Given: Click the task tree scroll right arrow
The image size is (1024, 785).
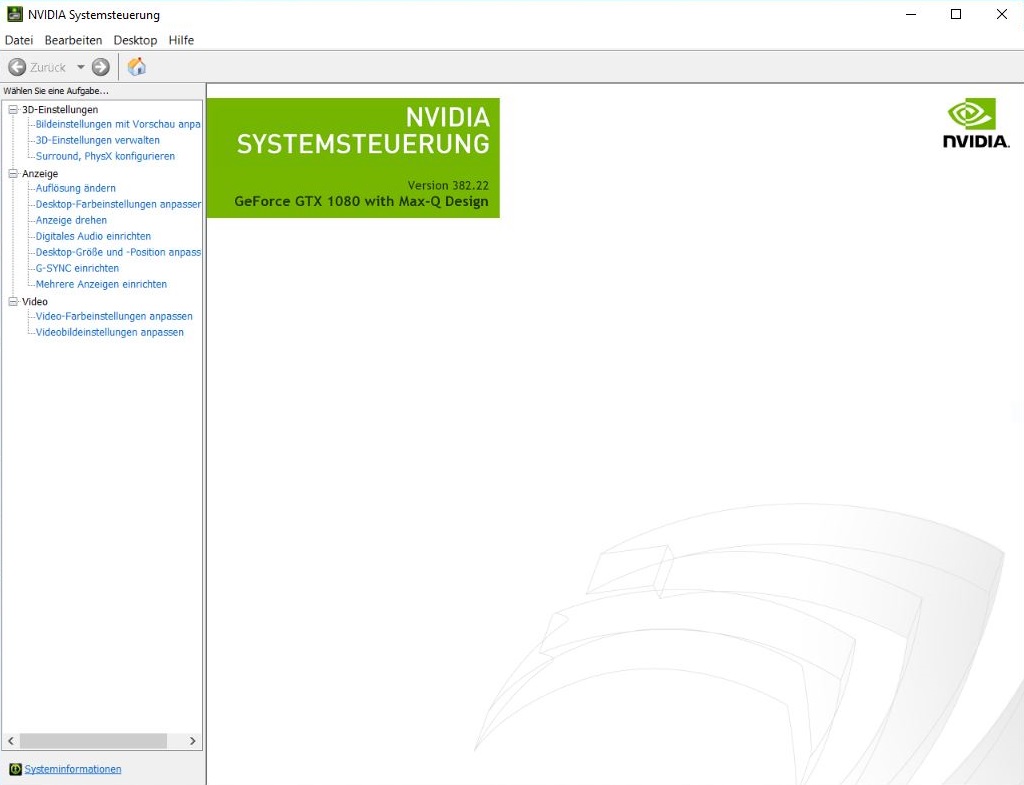Looking at the screenshot, I should [x=193, y=741].
